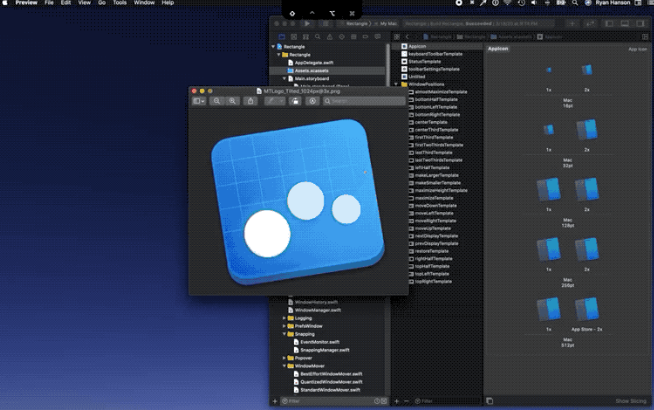Open Xcode report navigator icon
The width and height of the screenshot is (654, 410).
coord(377,37)
